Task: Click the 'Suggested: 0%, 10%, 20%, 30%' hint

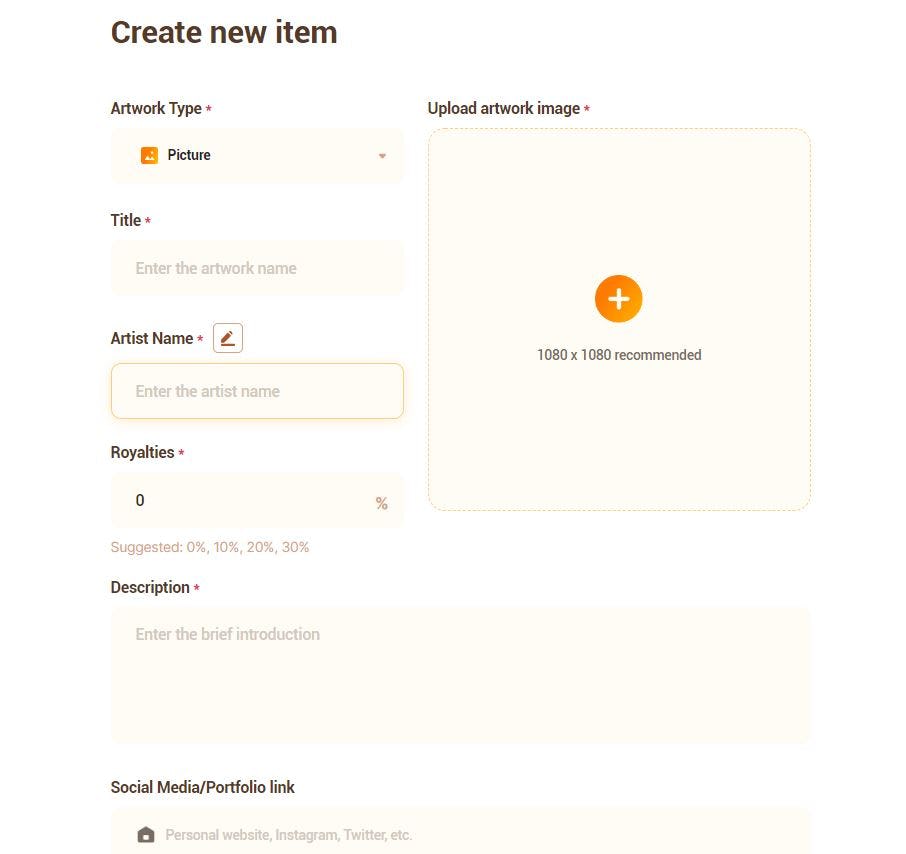Action: tap(210, 547)
